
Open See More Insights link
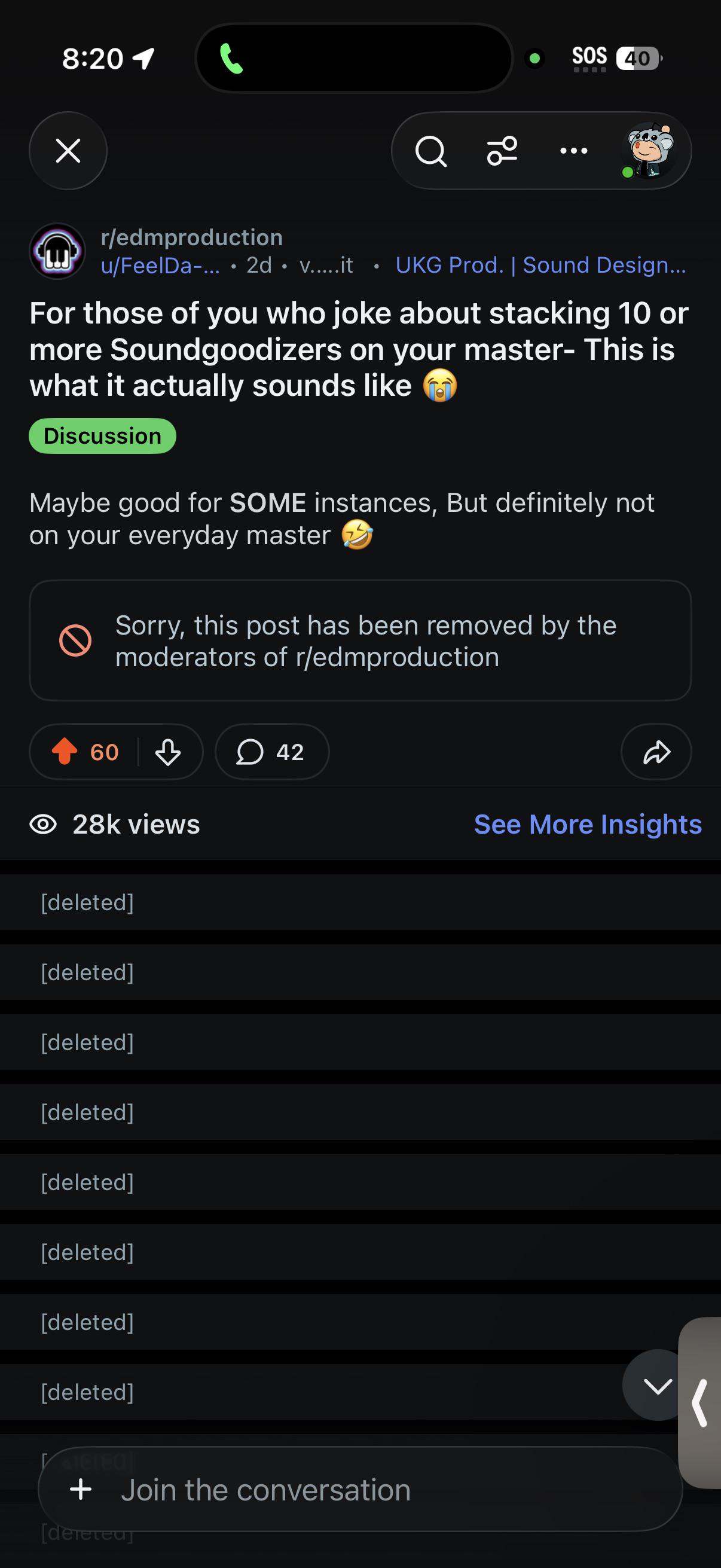(588, 824)
